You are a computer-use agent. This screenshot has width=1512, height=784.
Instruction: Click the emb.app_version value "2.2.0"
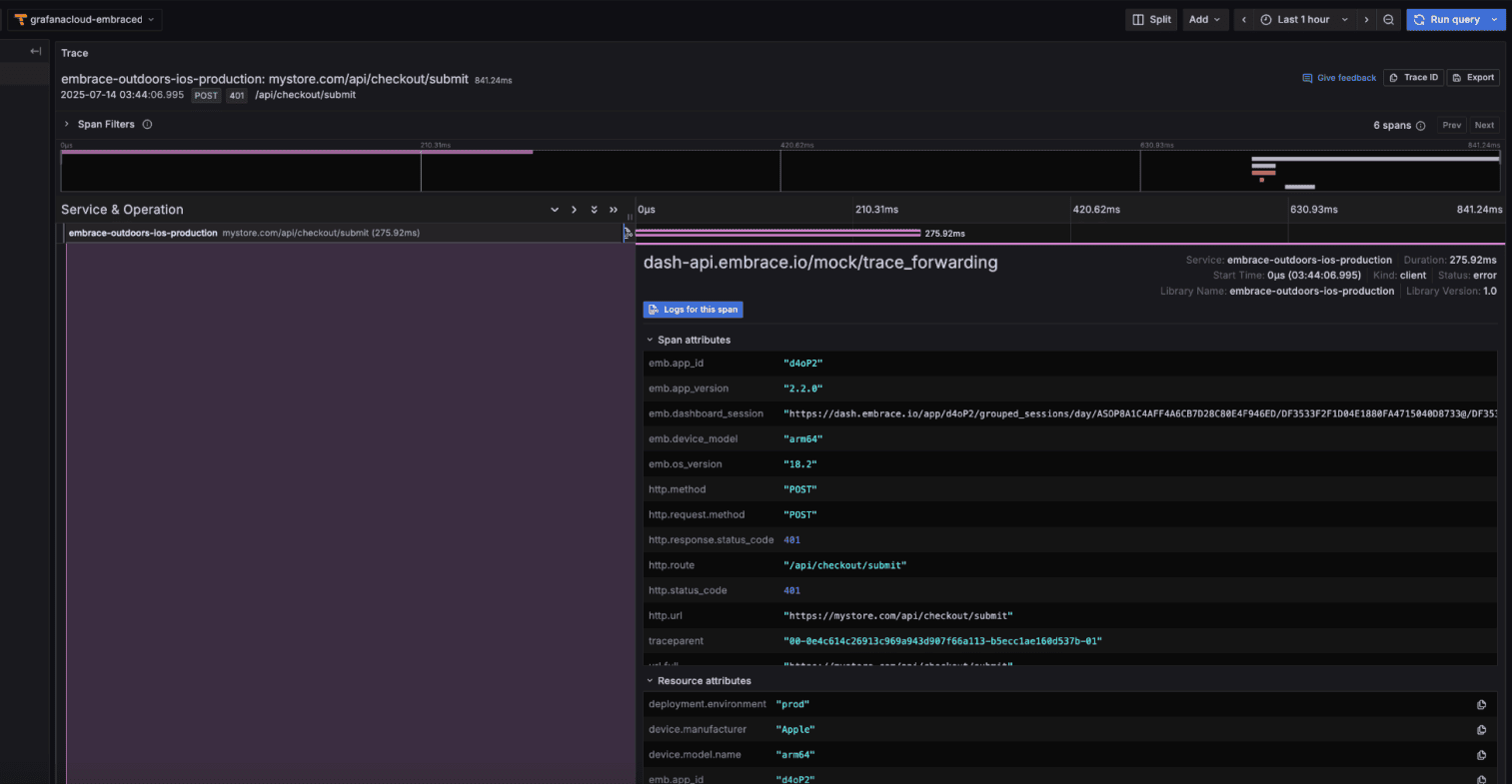[805, 389]
